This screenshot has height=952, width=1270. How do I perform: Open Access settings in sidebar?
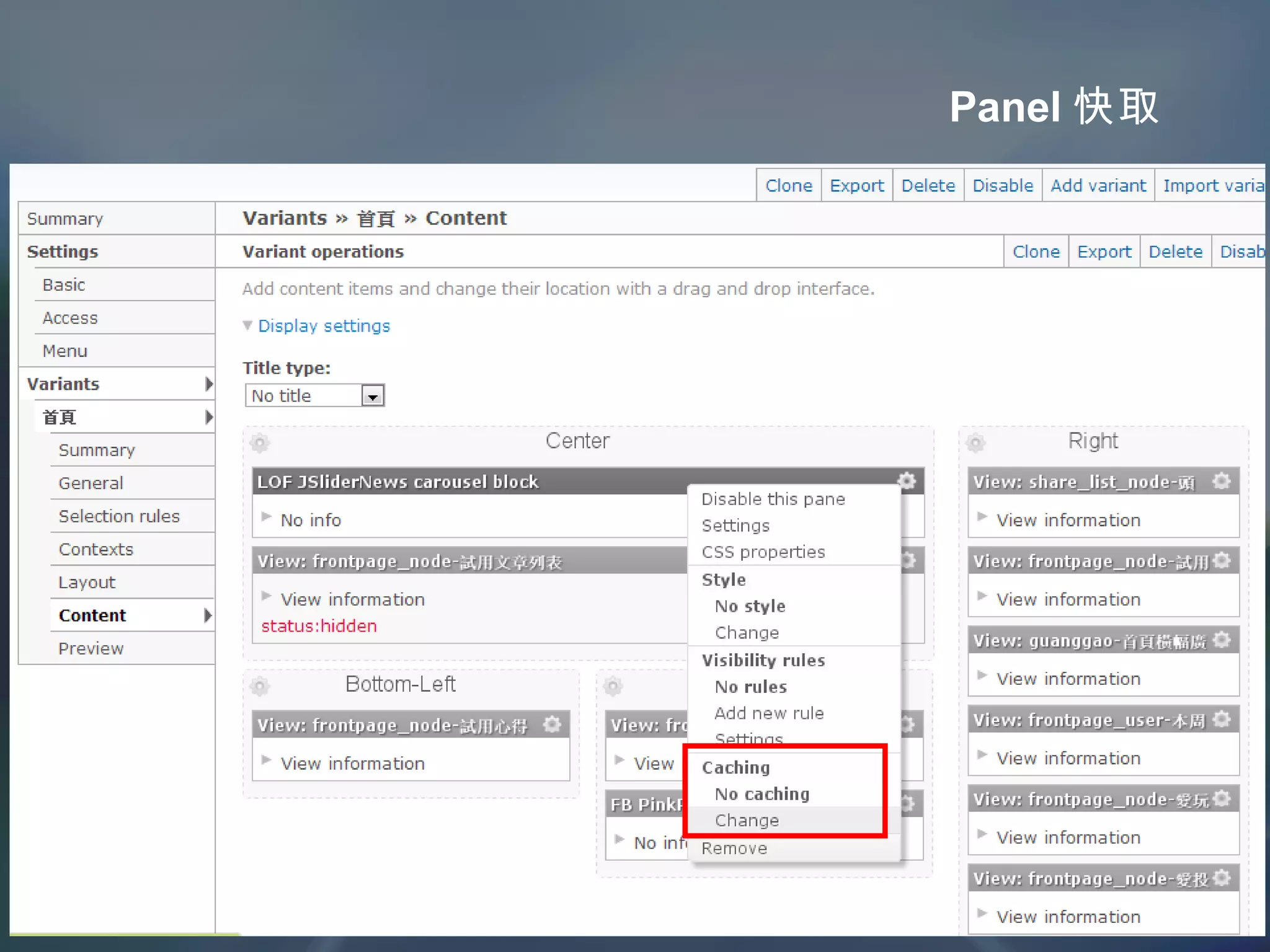click(124, 318)
